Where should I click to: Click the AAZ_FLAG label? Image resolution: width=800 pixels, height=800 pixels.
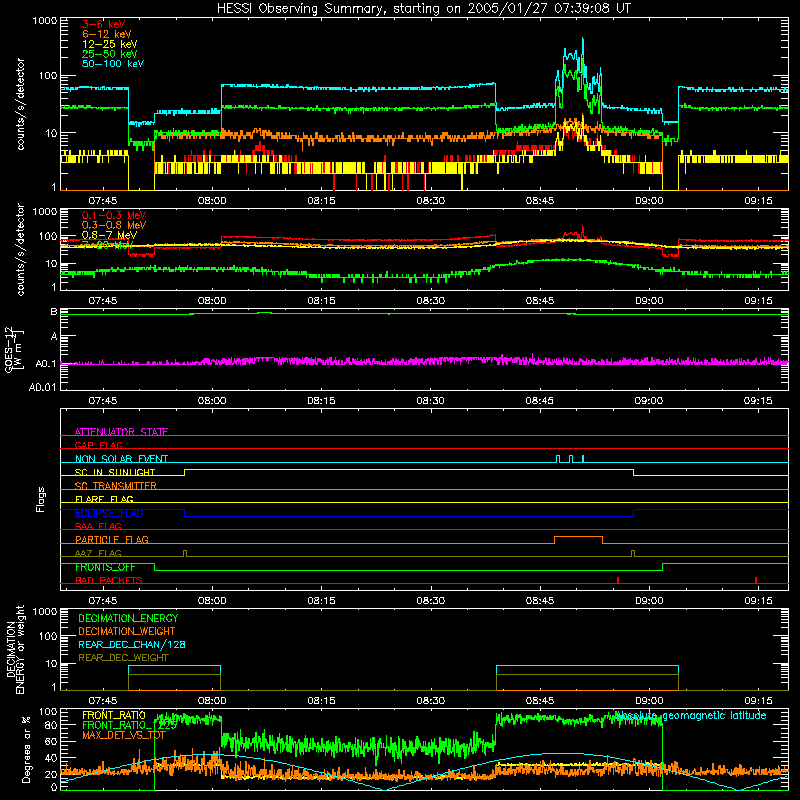98,553
